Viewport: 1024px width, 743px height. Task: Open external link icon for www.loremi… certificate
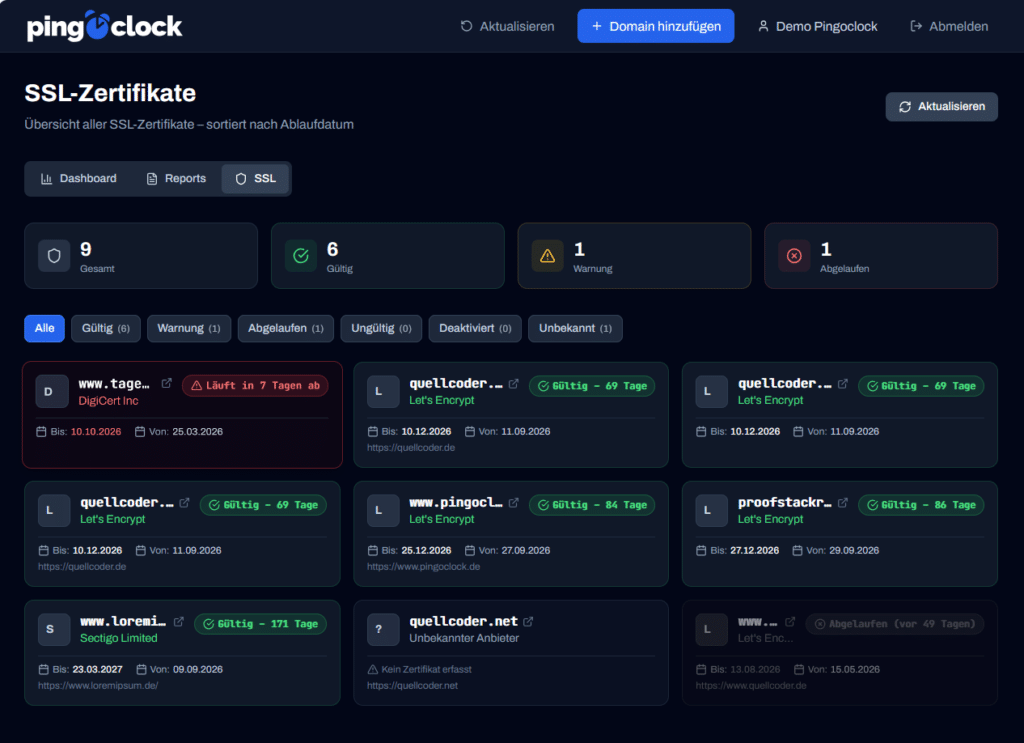tap(178, 622)
